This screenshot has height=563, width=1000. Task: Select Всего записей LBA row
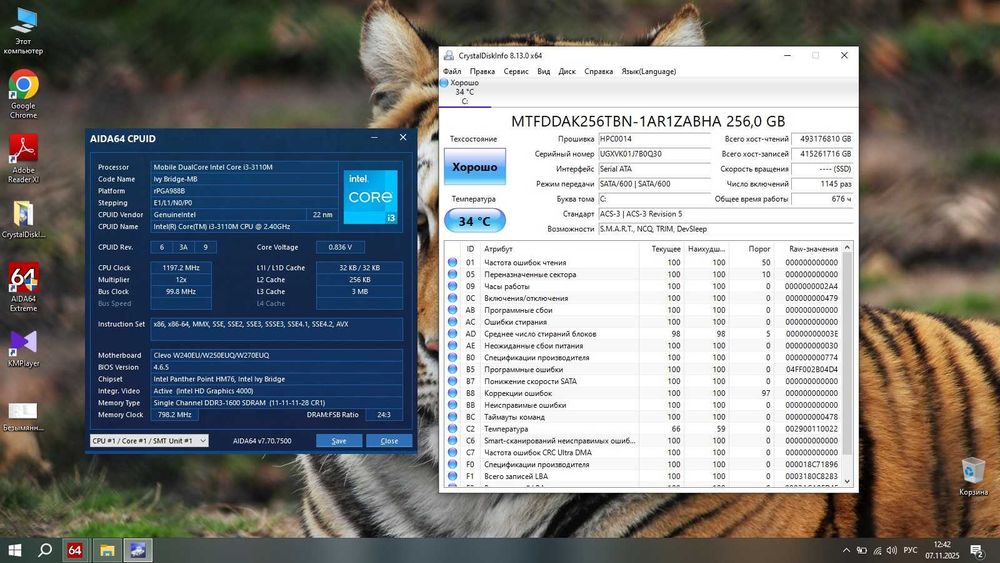coord(643,476)
